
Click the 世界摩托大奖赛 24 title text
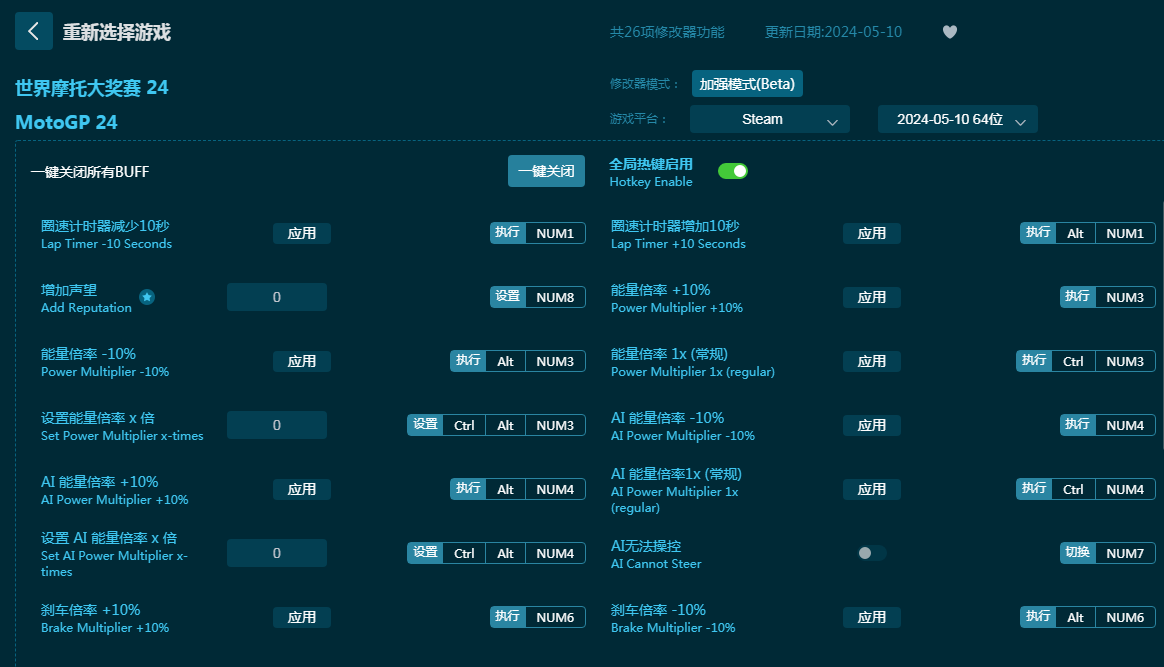coord(91,88)
